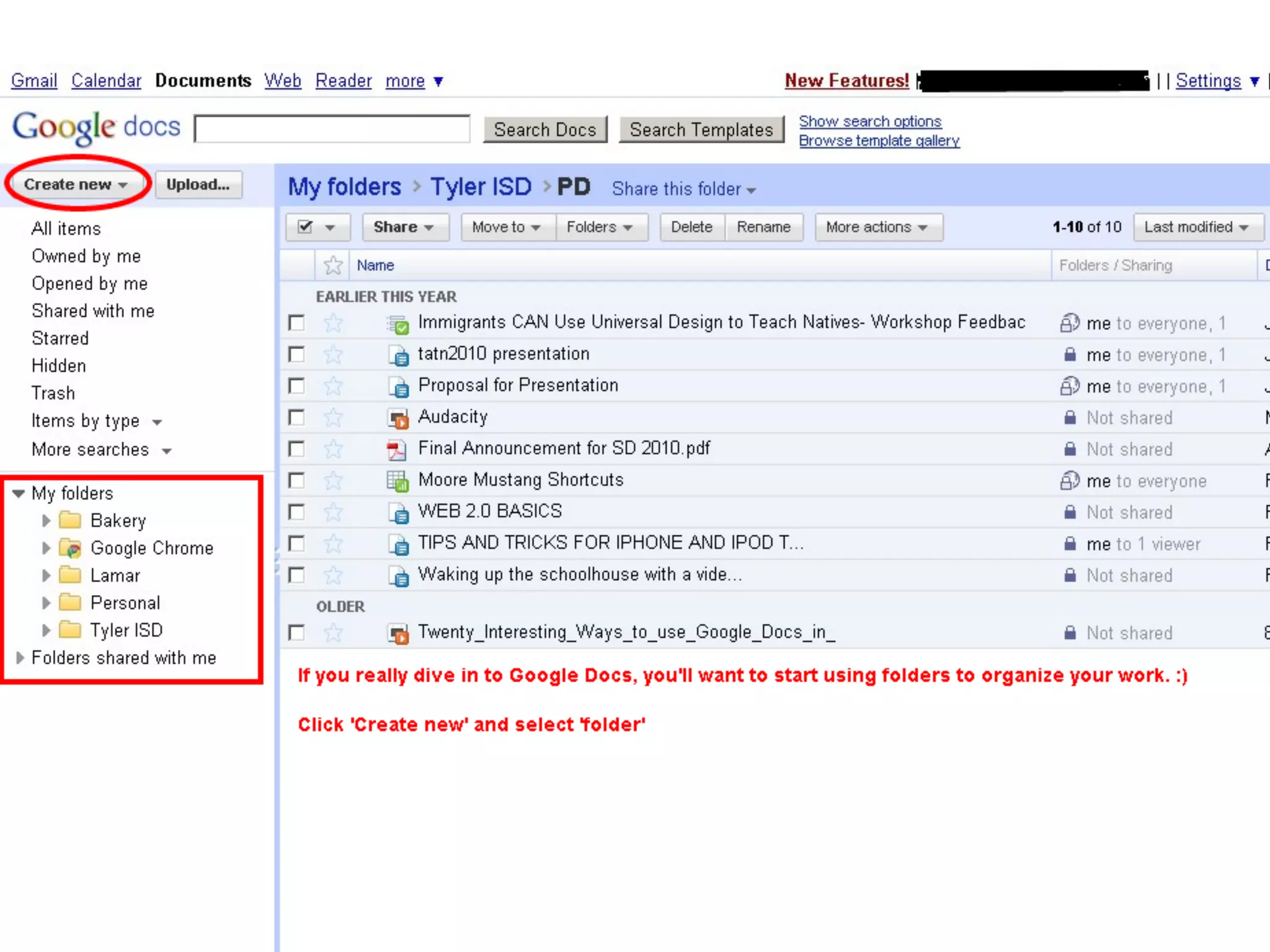Star the WEB 2.0 BASICS document
The image size is (1270, 952).
[x=333, y=513]
